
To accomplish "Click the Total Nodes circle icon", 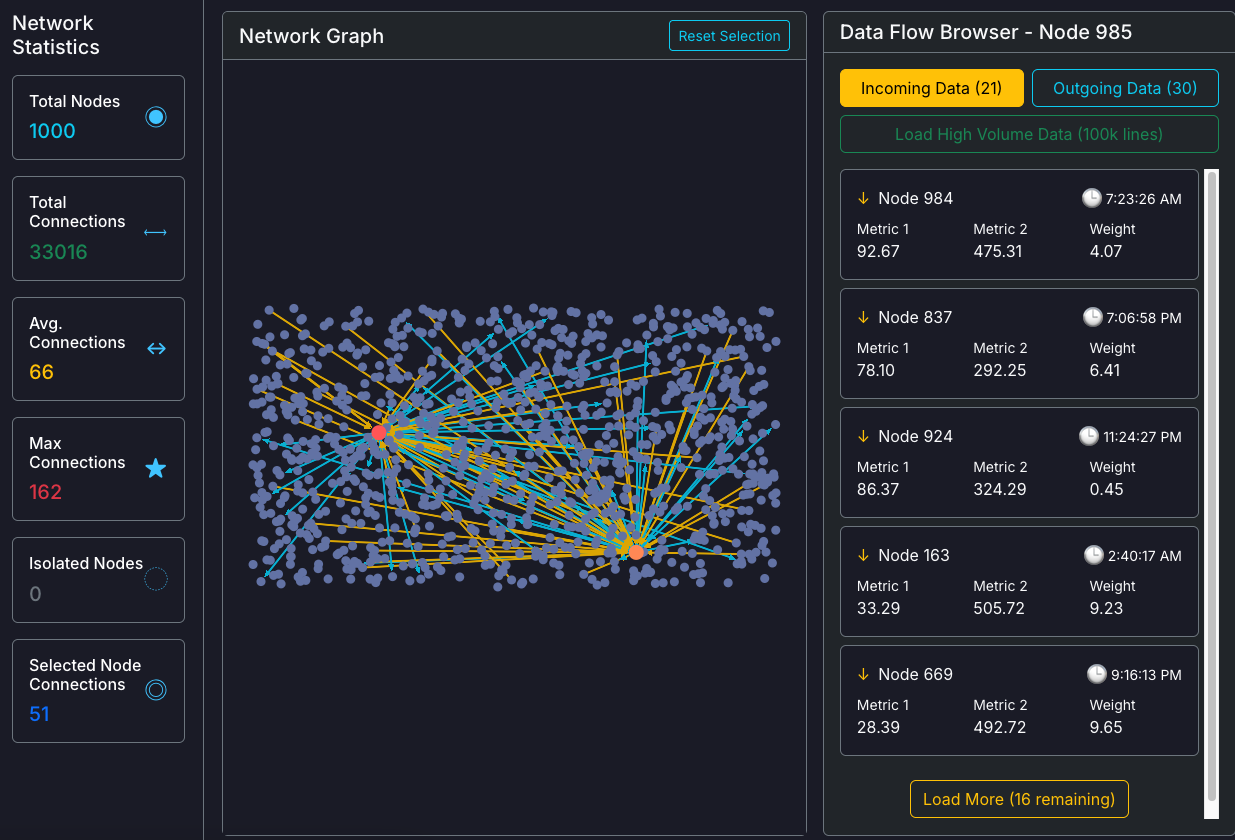I will coord(155,117).
